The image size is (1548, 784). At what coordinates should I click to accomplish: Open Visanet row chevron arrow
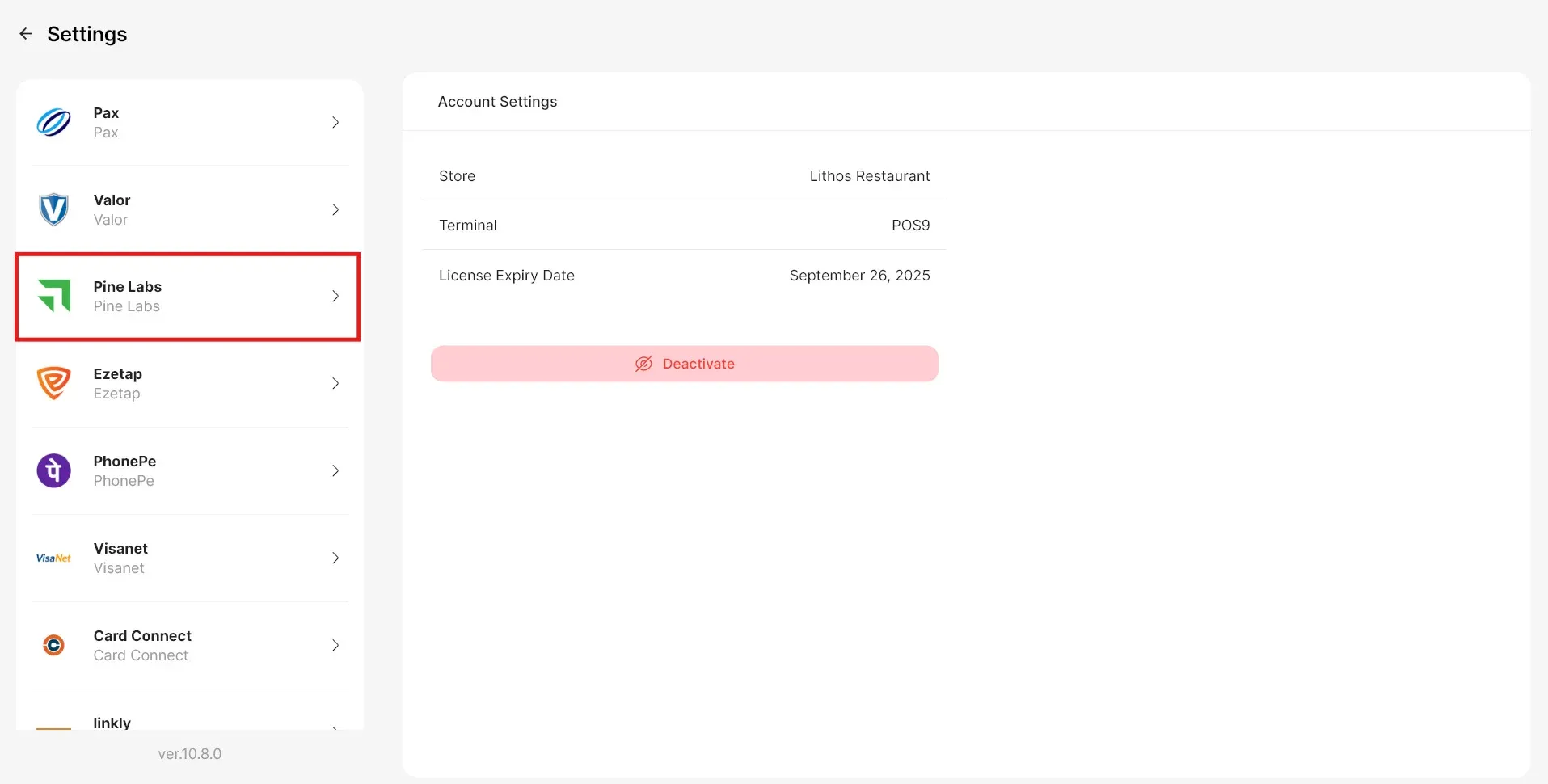[x=335, y=558]
